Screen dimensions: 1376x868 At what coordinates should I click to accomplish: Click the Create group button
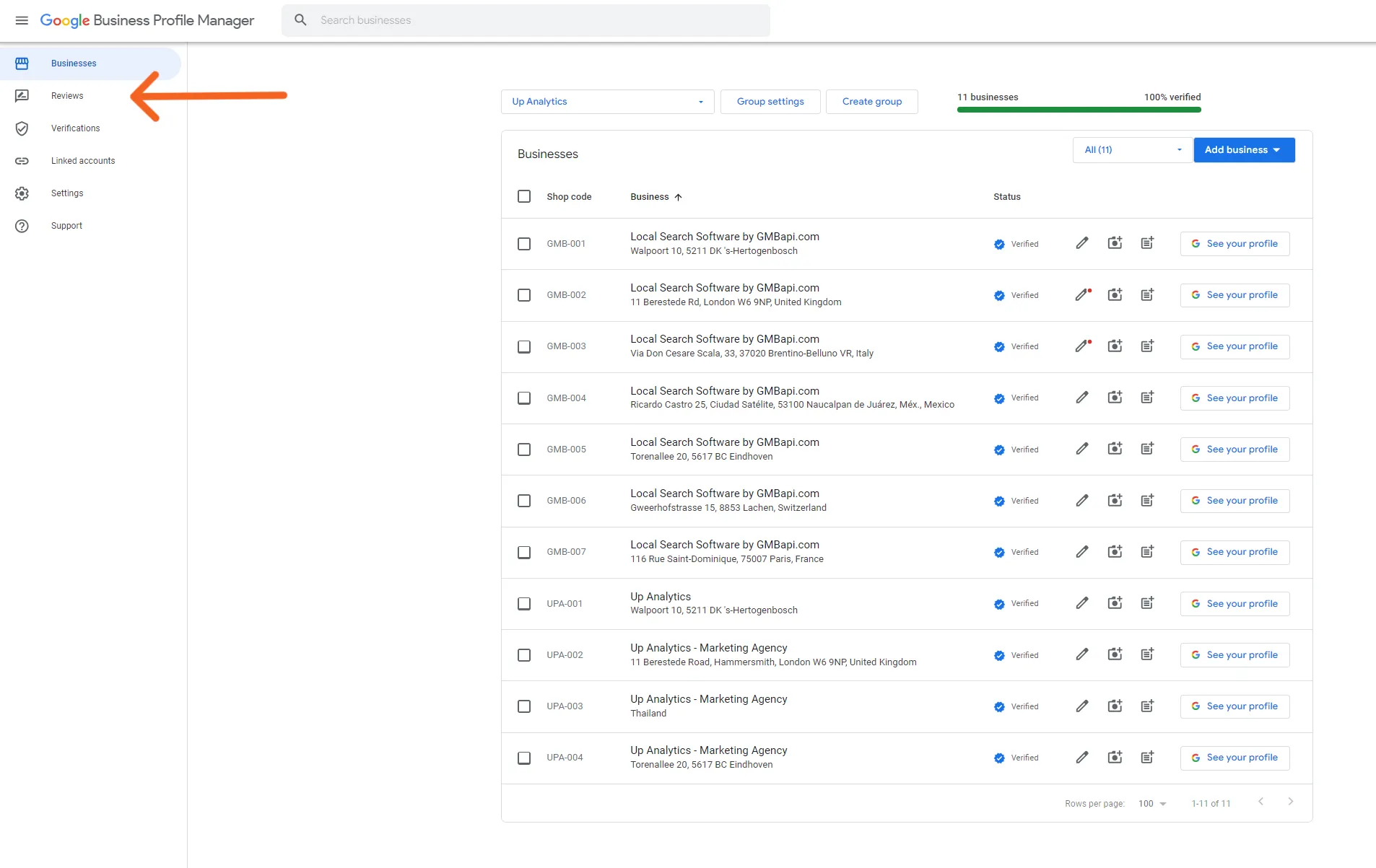[x=871, y=102]
